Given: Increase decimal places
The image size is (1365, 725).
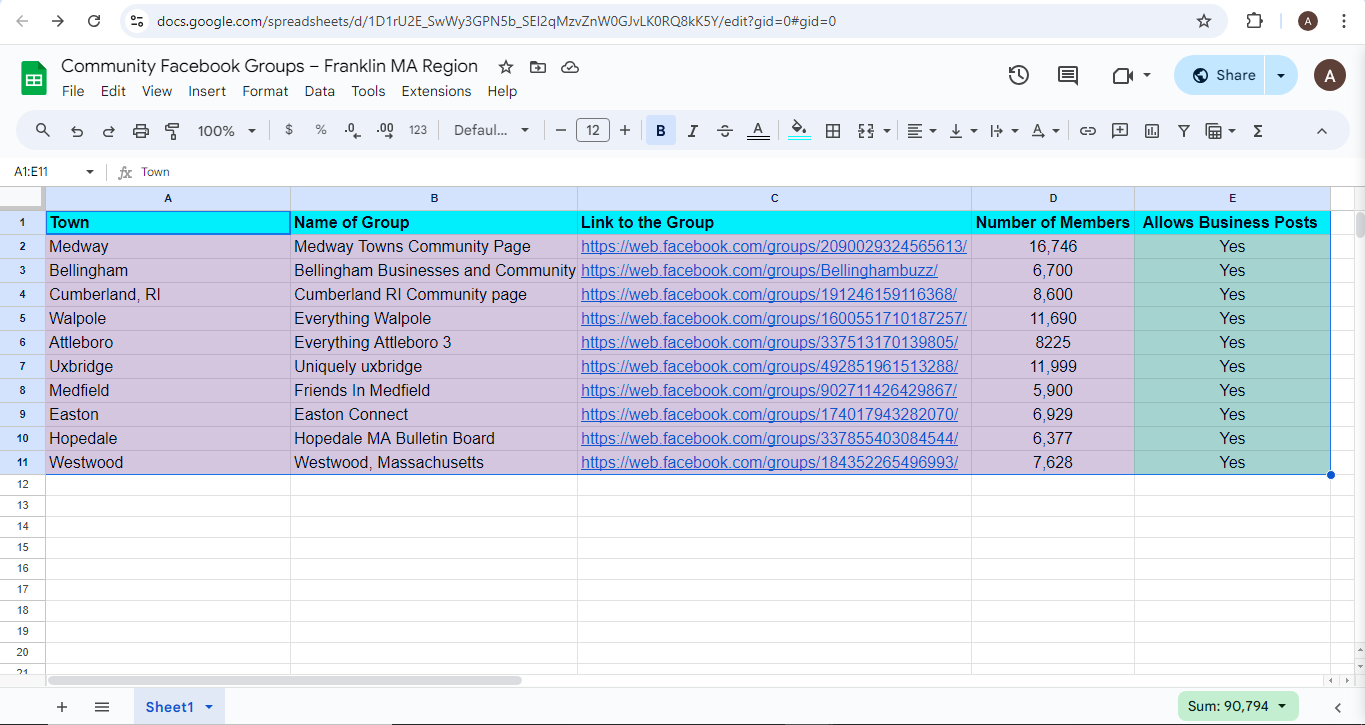Looking at the screenshot, I should [385, 130].
